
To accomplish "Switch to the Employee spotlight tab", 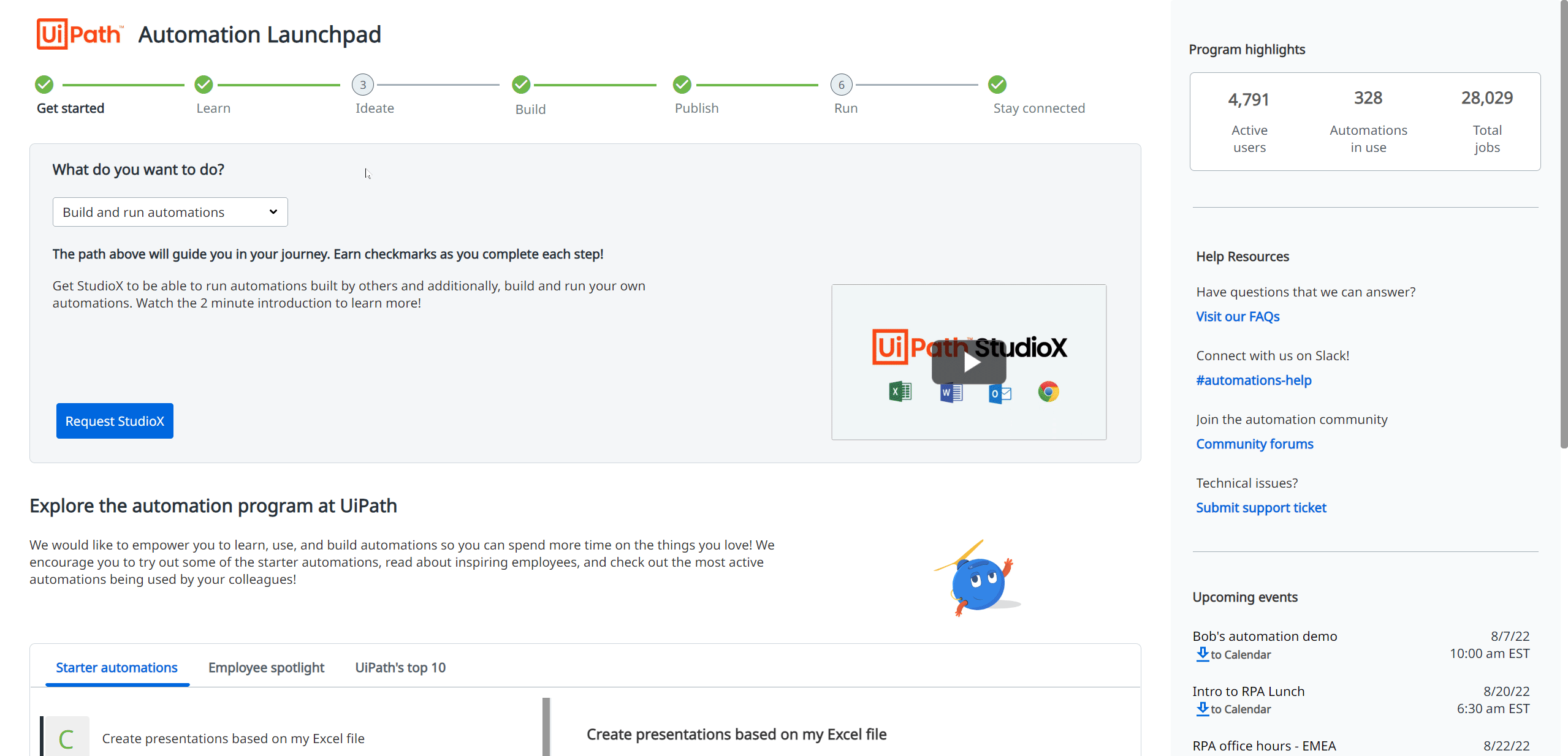I will [x=266, y=666].
